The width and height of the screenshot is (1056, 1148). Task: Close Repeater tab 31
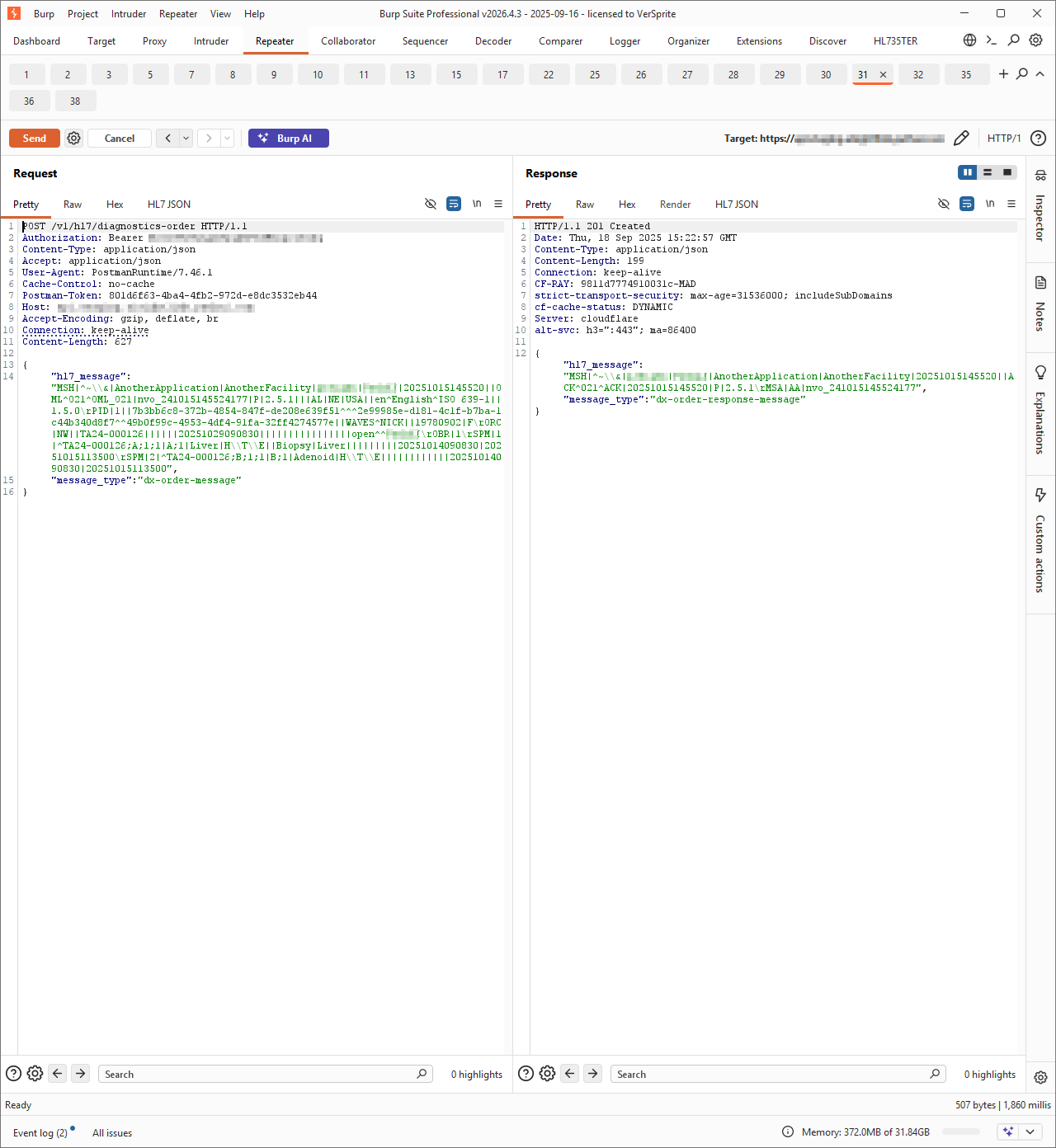tap(883, 75)
